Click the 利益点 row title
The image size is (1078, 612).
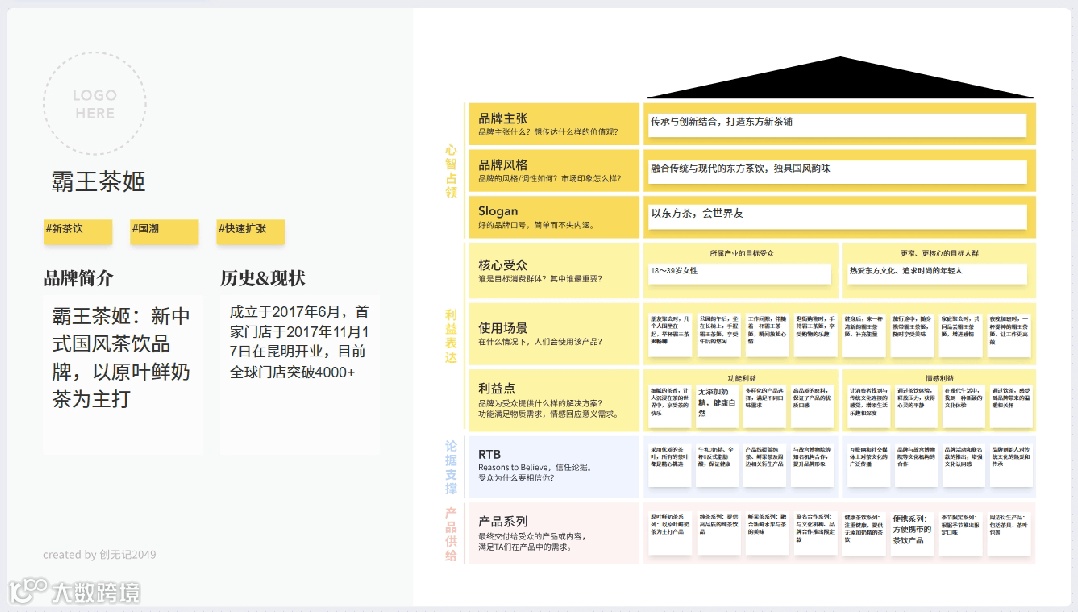pyautogui.click(x=497, y=389)
